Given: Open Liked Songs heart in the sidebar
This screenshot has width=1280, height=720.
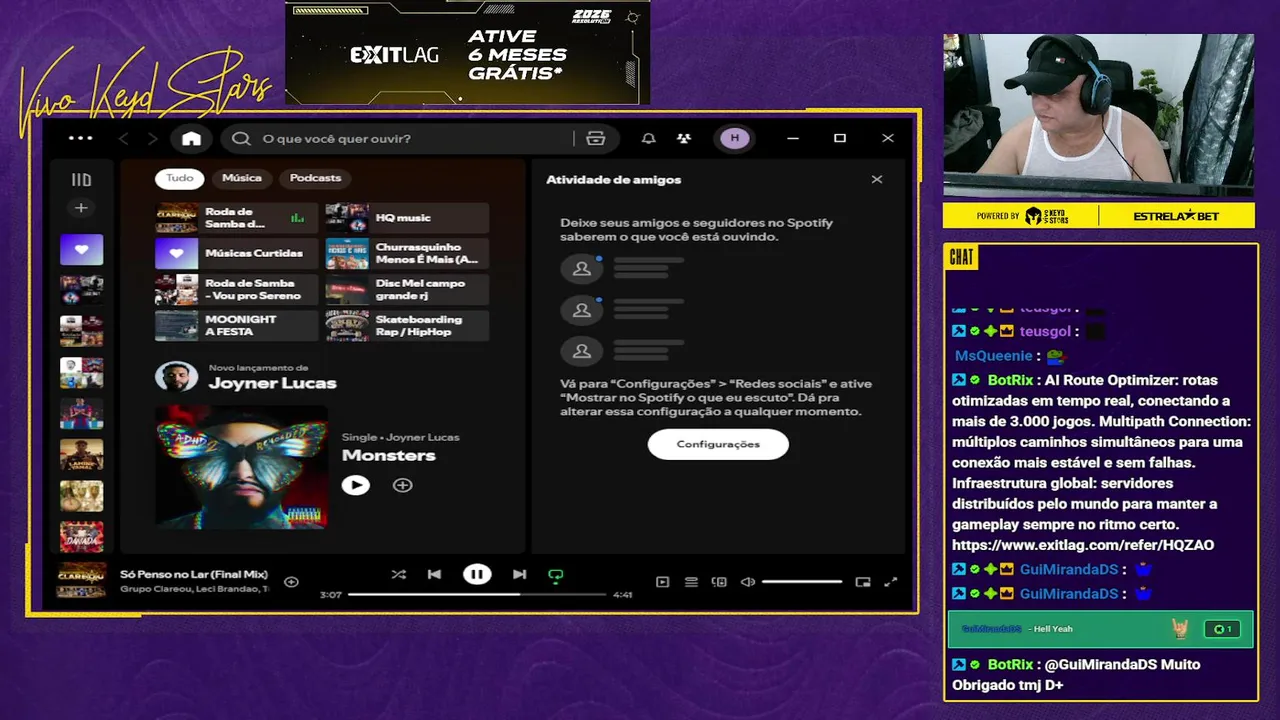Looking at the screenshot, I should point(81,250).
